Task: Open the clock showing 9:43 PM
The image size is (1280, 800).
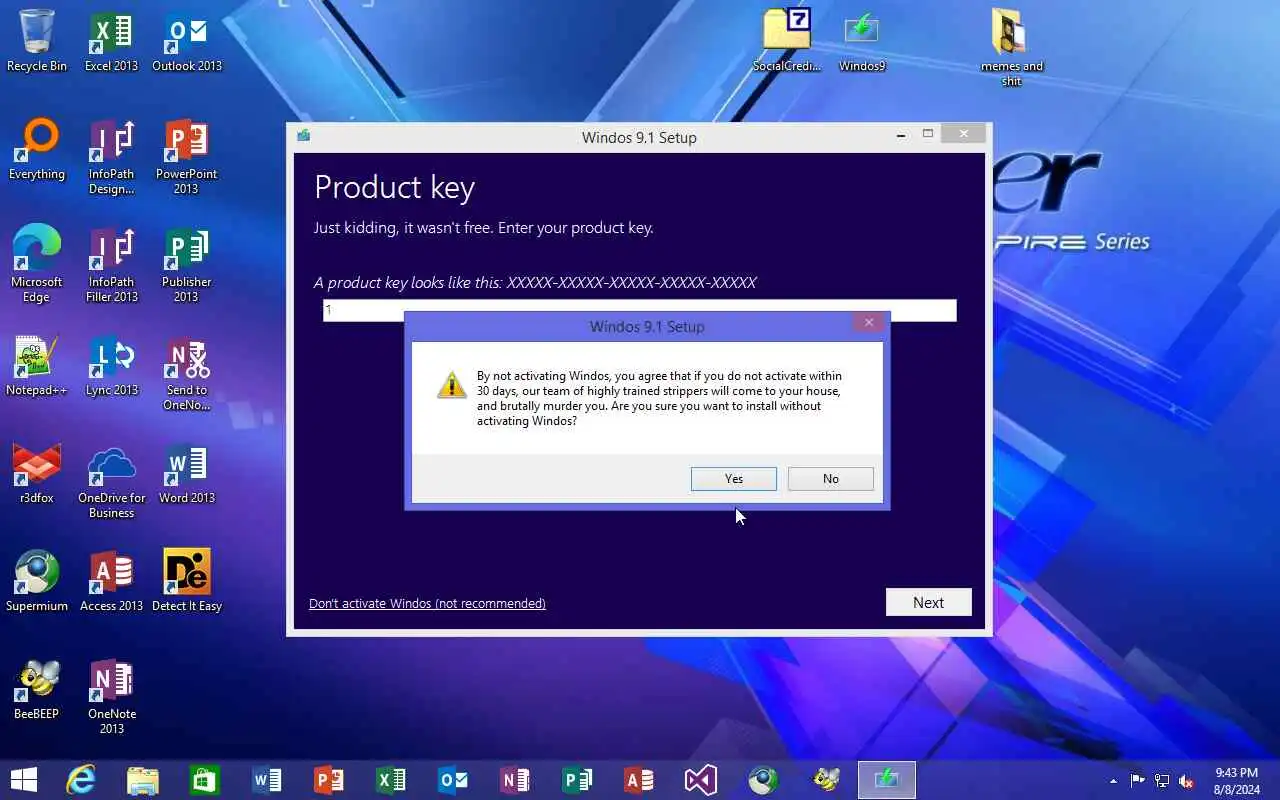Action: pyautogui.click(x=1236, y=781)
